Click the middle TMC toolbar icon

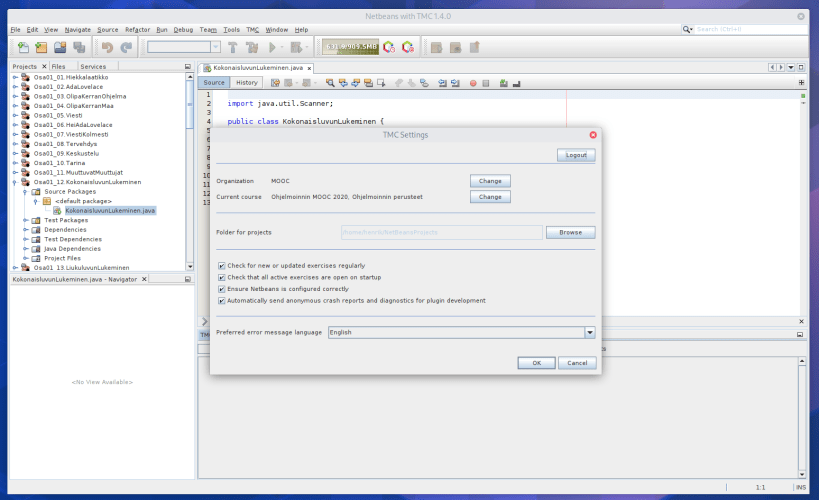(455, 48)
